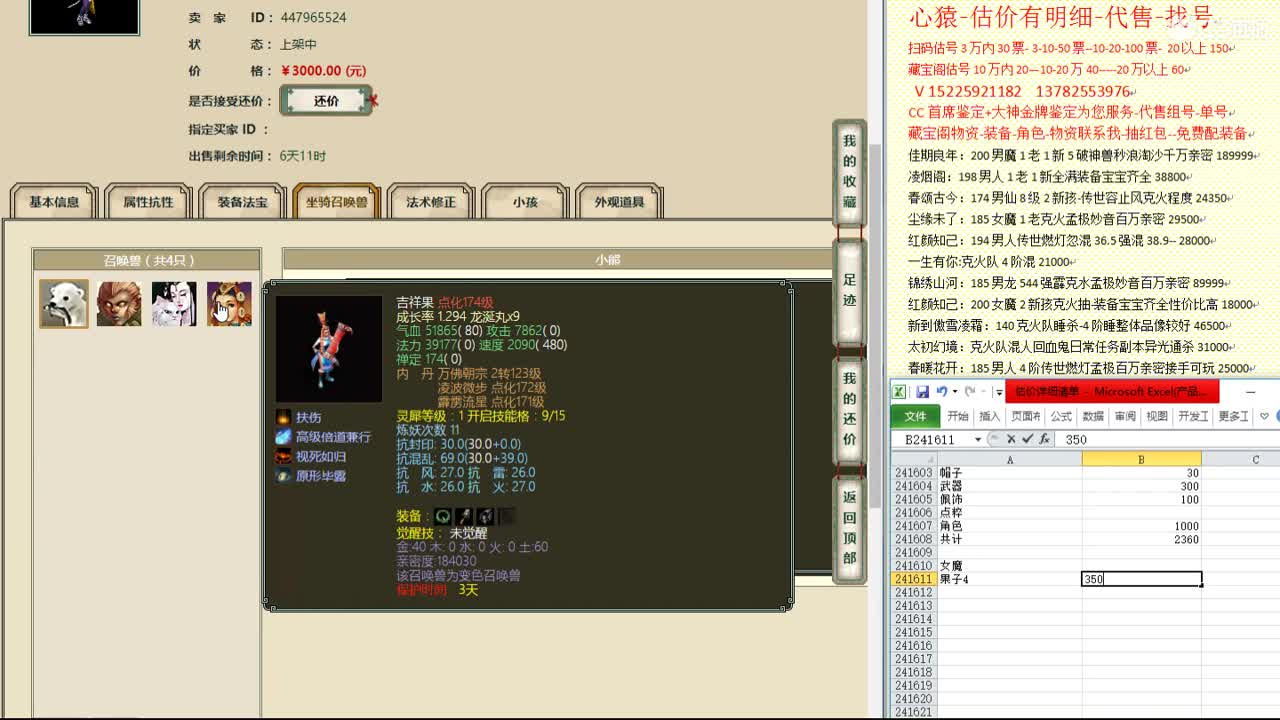Click the heart icon on Excel ribbon

coord(1265,416)
